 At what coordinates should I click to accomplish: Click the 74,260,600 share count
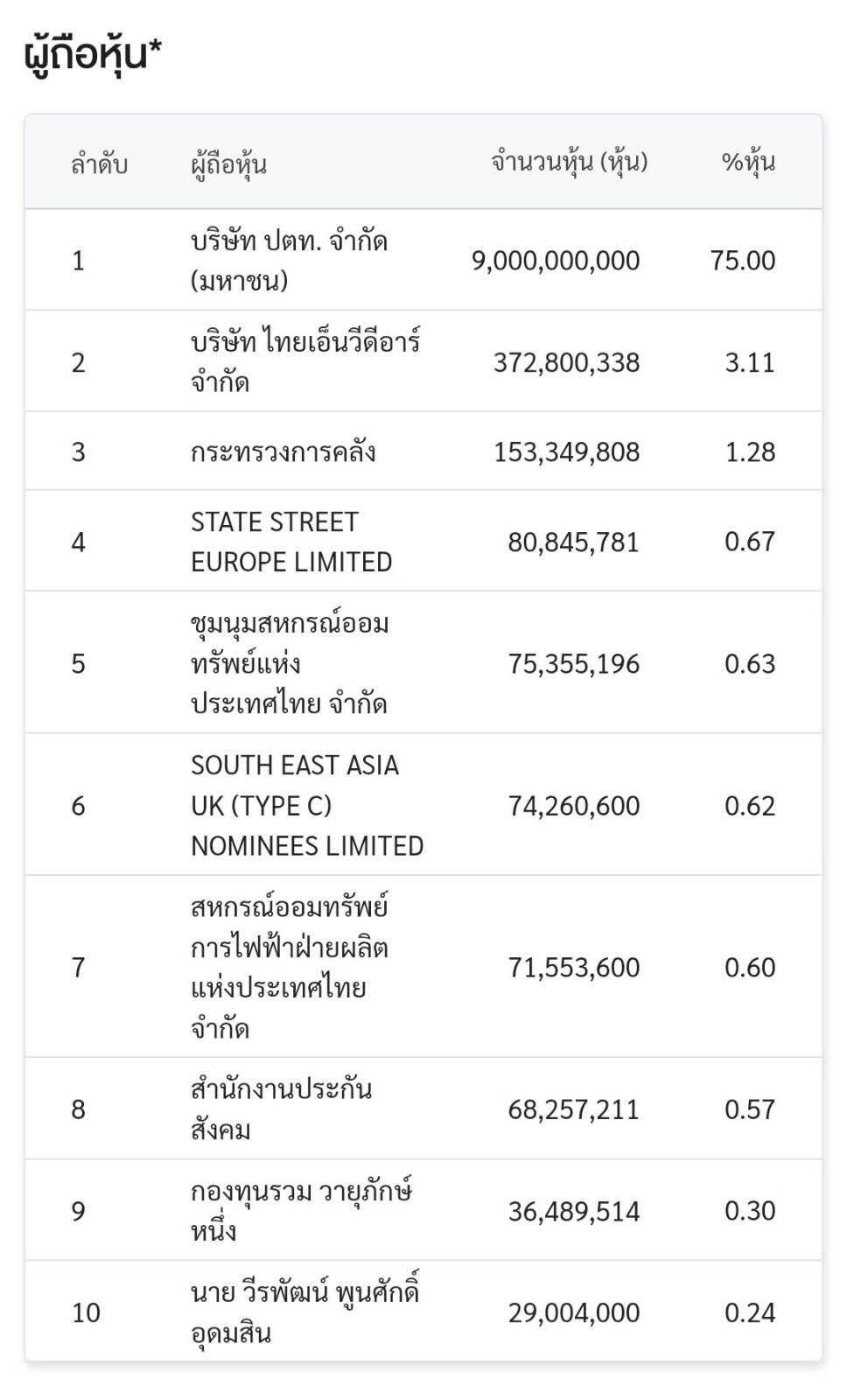(574, 805)
